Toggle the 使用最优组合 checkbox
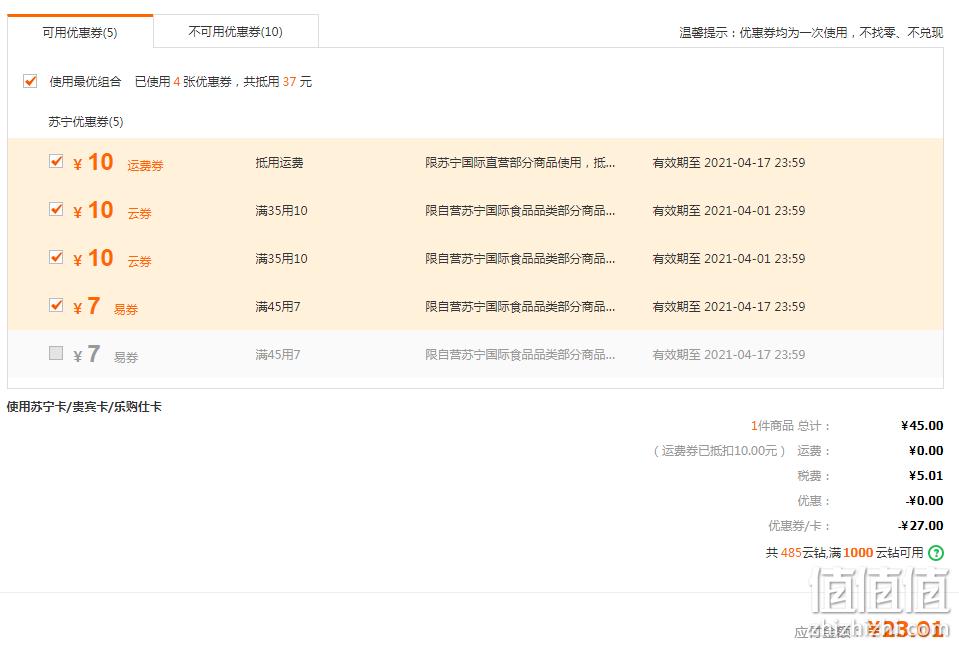 pyautogui.click(x=30, y=81)
